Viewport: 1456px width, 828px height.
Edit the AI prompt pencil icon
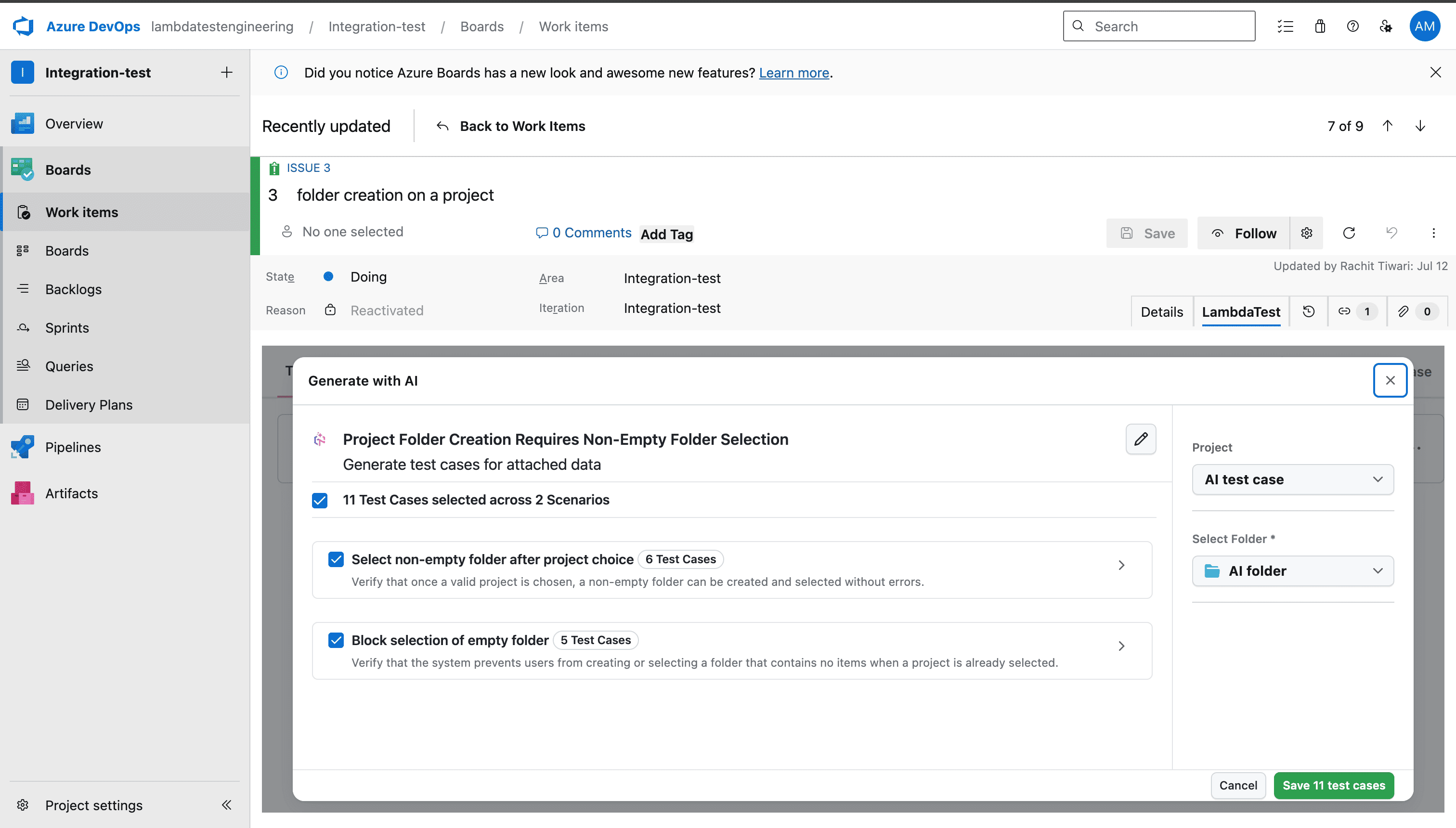(1141, 439)
